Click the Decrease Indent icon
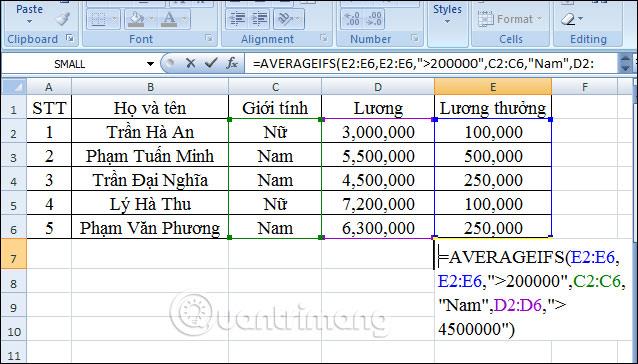 pyautogui.click(x=237, y=19)
